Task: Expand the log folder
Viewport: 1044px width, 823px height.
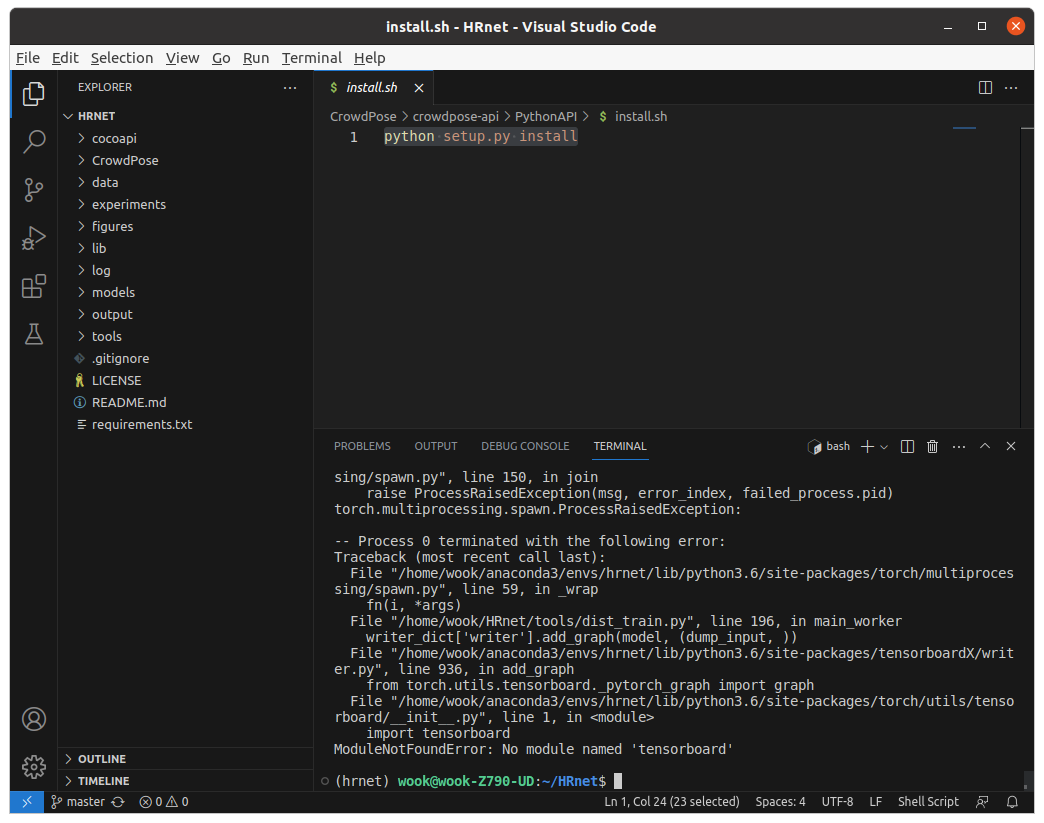Action: click(185, 270)
